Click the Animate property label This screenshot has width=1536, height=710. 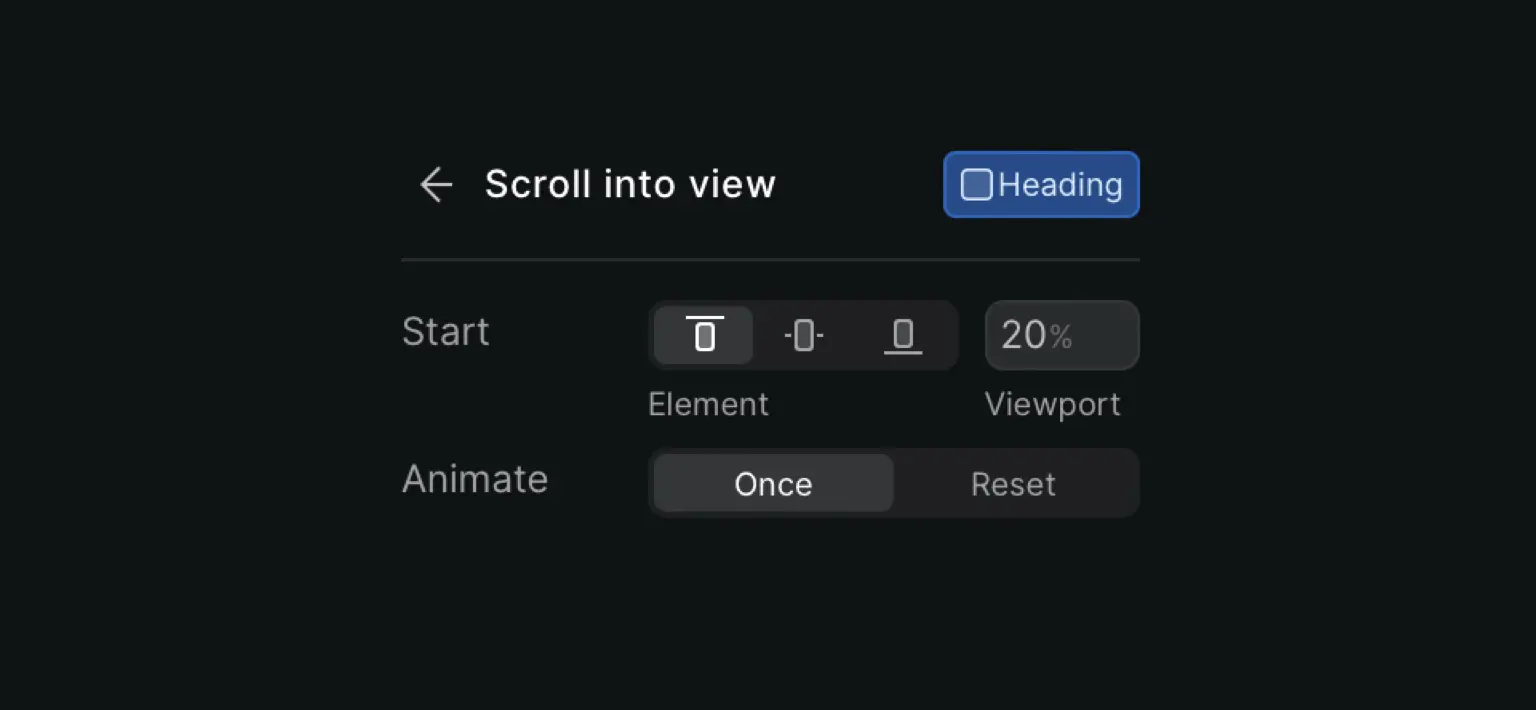474,479
